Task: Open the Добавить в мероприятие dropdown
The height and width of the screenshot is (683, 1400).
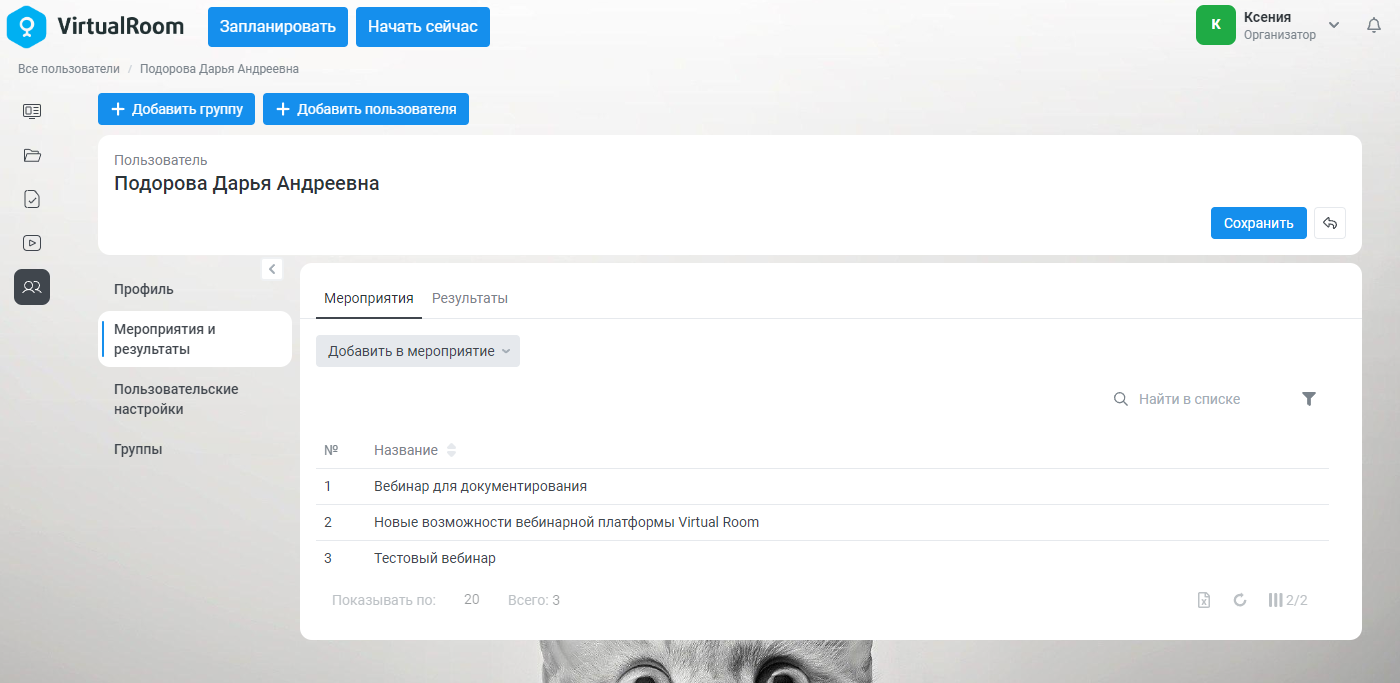Action: point(418,351)
